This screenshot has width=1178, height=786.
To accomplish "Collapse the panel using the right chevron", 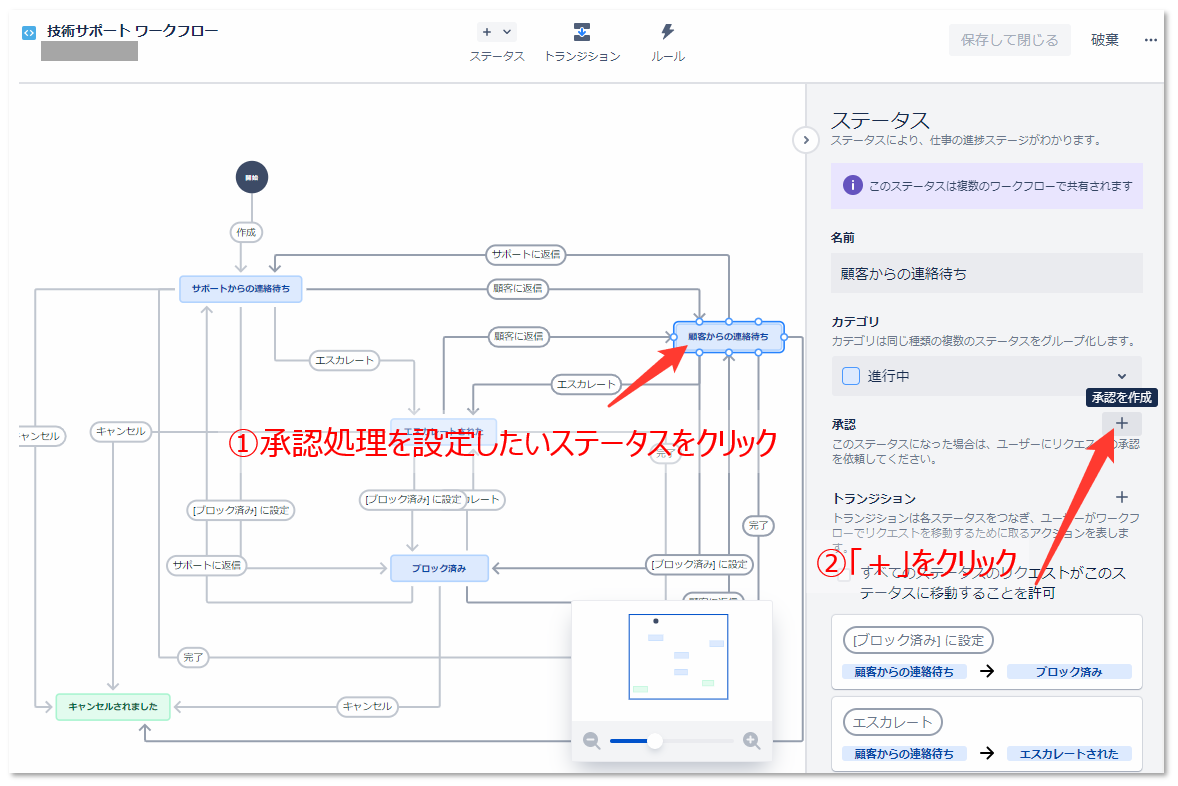I will [x=805, y=140].
